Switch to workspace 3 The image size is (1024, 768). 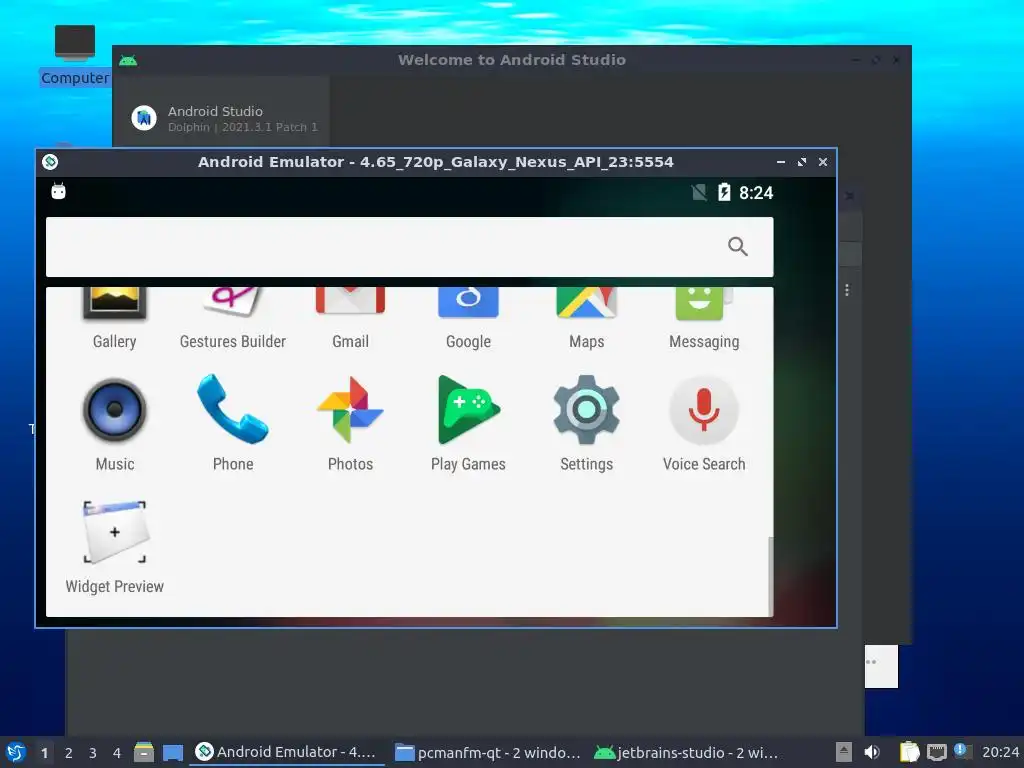93,753
